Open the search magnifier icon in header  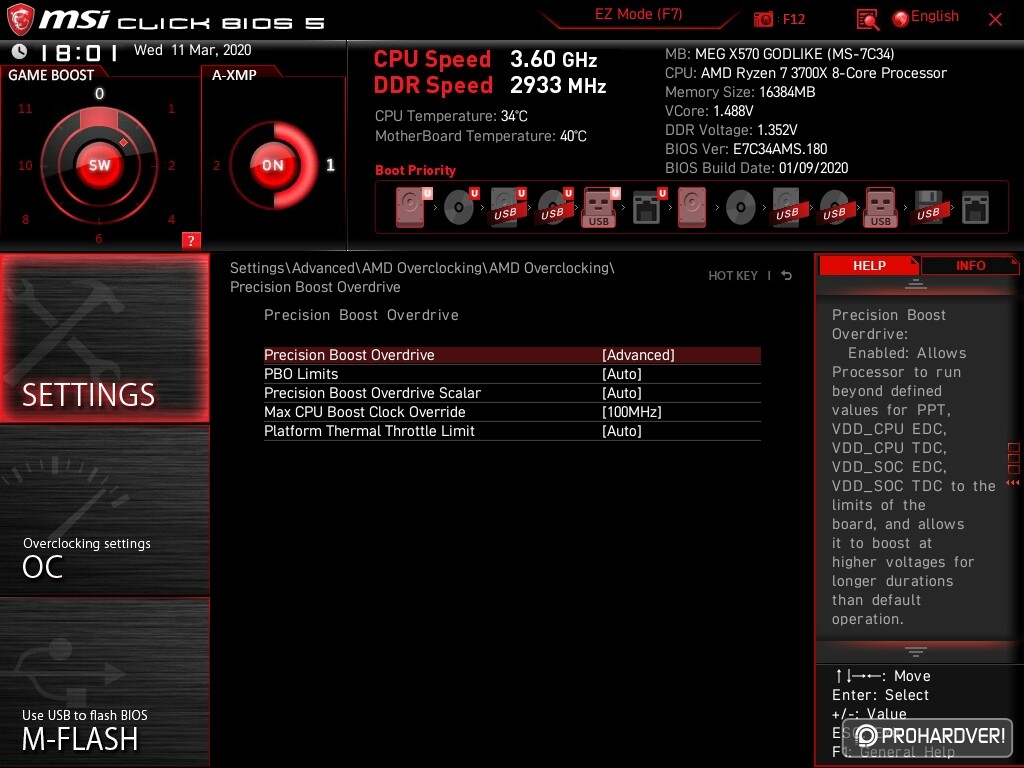pyautogui.click(x=867, y=20)
